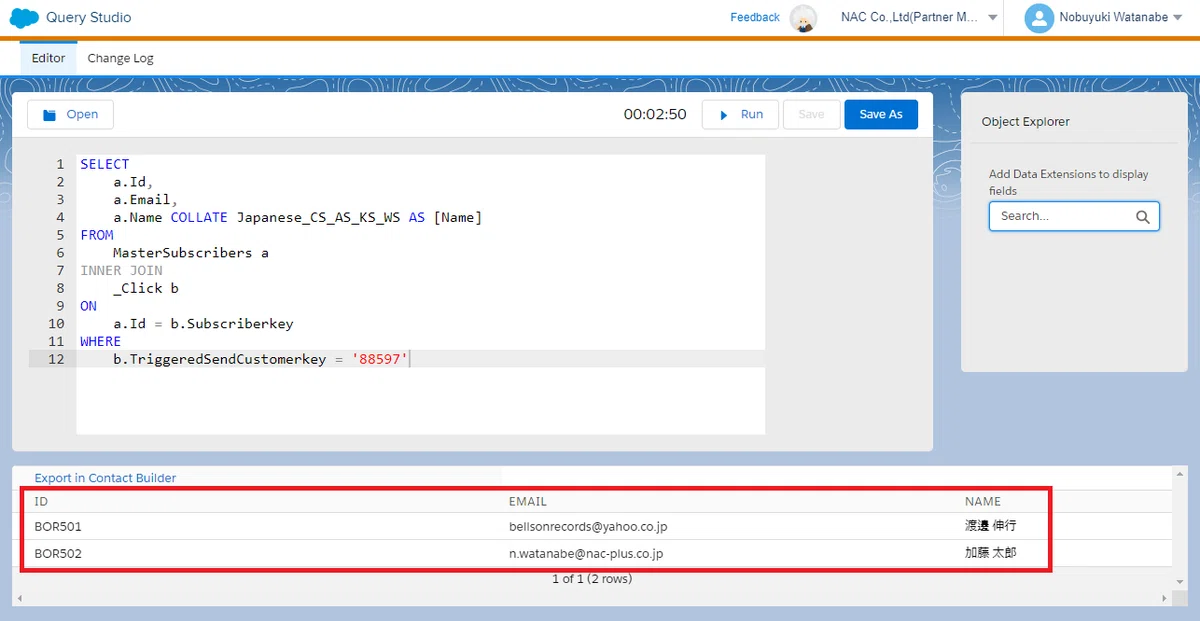
Task: Click 'a.Id = b.Subscriberkey' on line 10
Action: 203,324
